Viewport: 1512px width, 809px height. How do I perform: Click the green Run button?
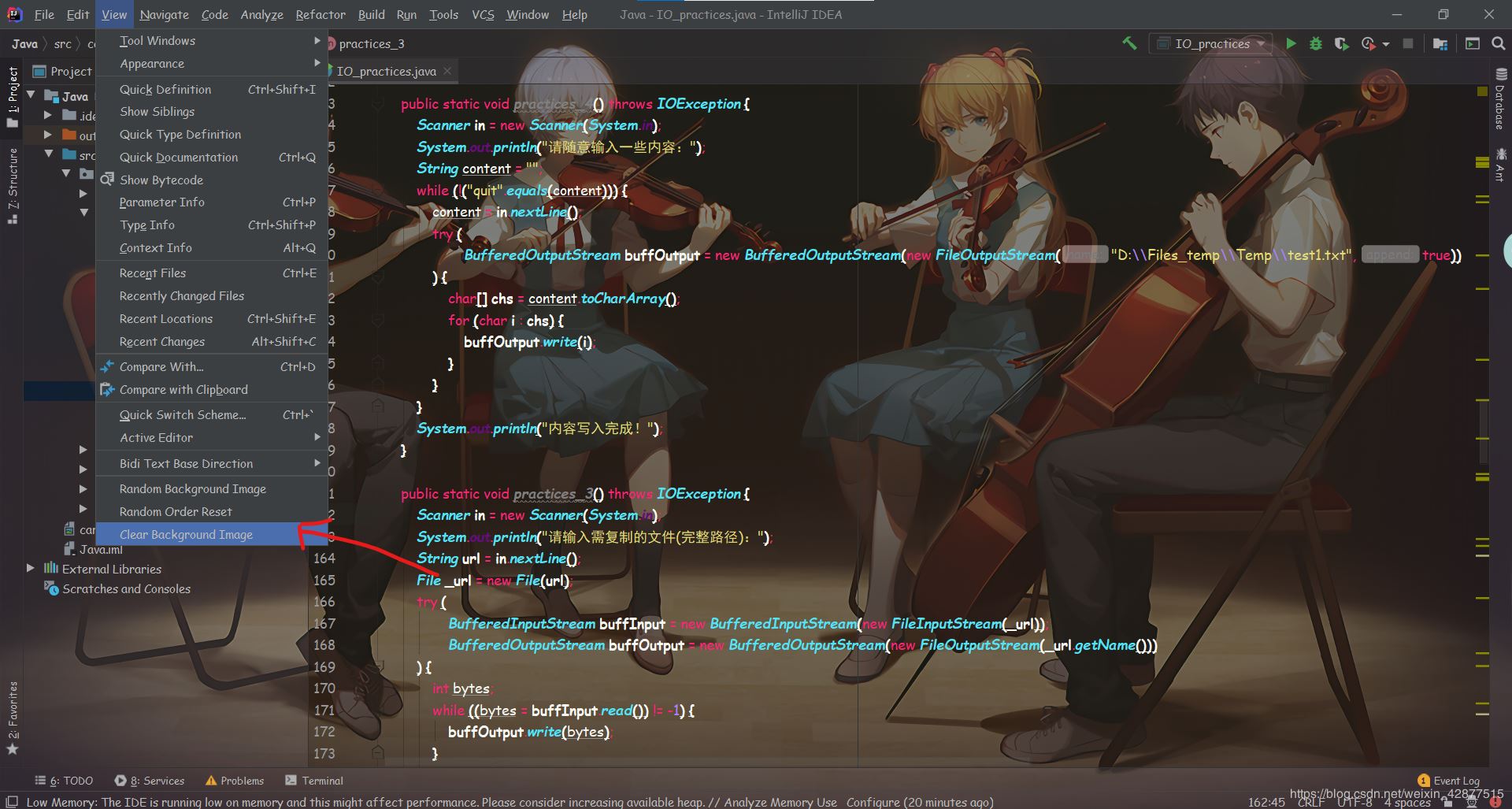1291,44
